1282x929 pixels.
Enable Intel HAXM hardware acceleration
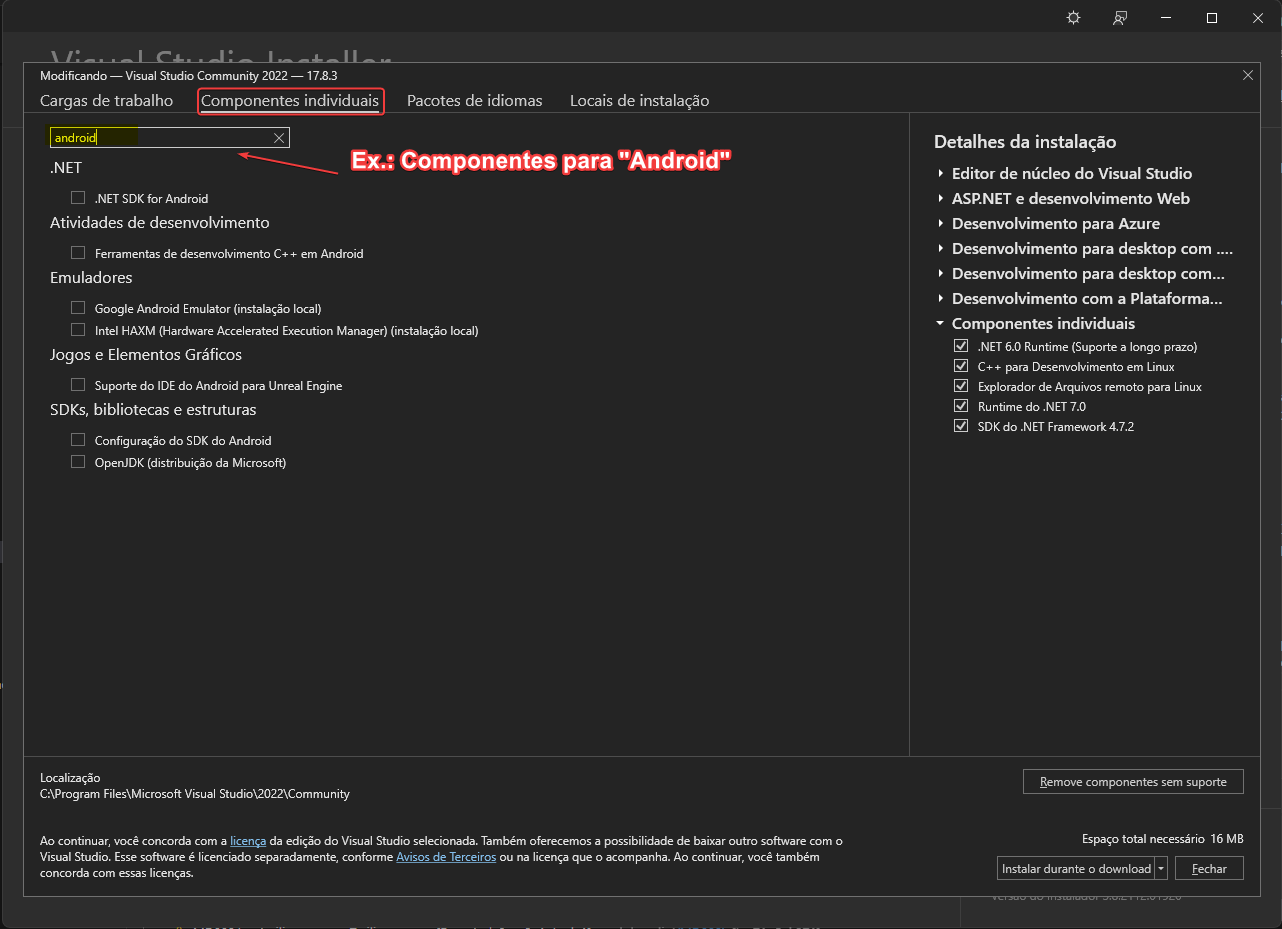[78, 330]
